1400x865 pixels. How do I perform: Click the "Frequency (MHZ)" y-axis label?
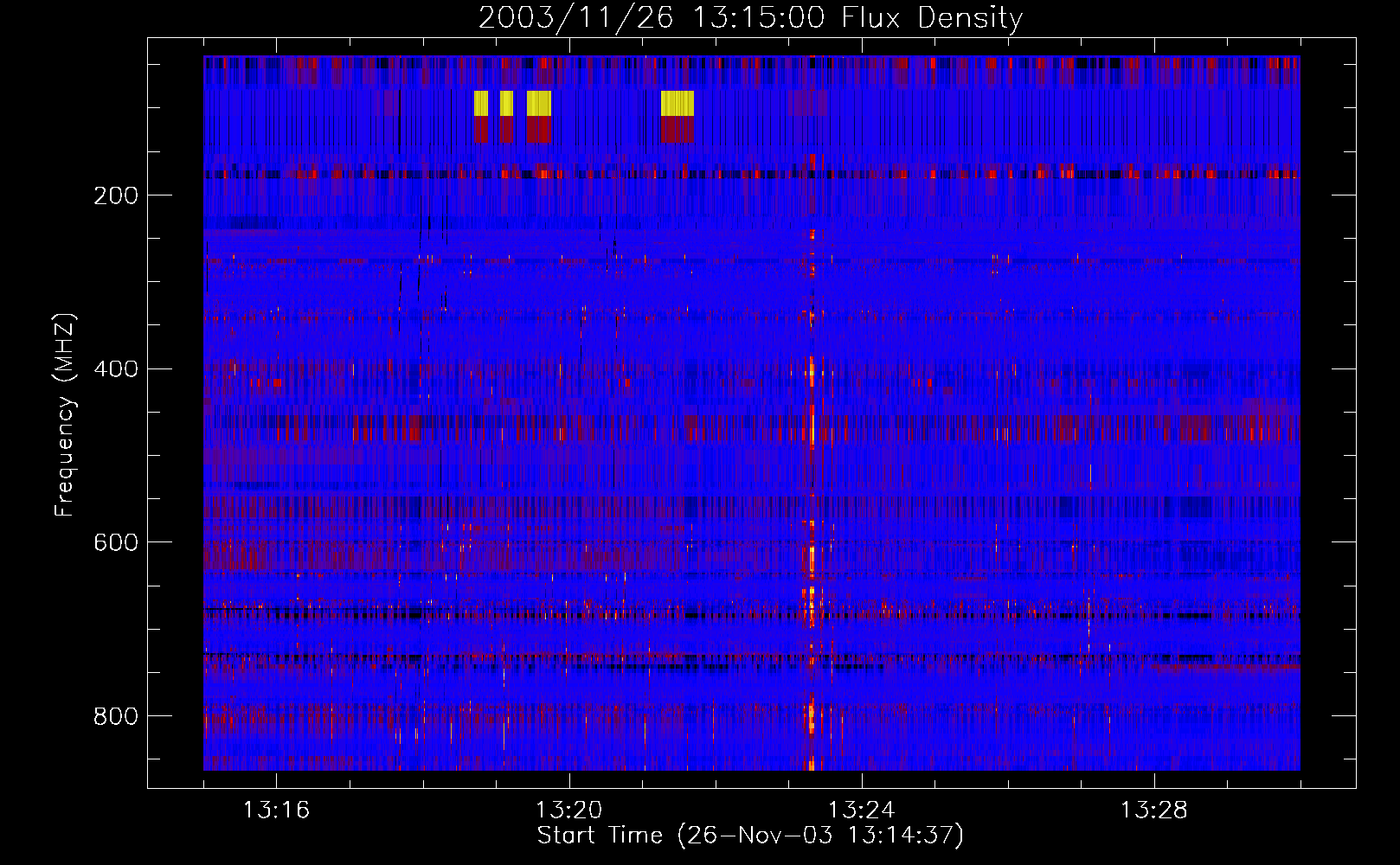pos(65,415)
